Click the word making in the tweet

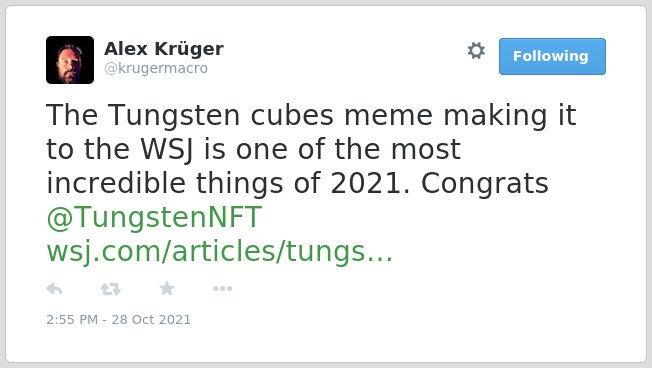495,115
